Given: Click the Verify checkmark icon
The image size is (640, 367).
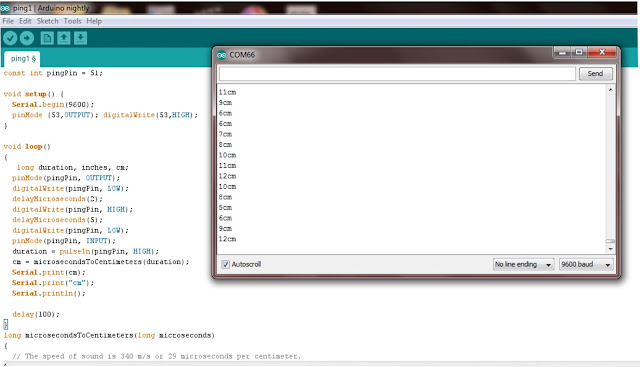Looking at the screenshot, I should [x=10, y=38].
